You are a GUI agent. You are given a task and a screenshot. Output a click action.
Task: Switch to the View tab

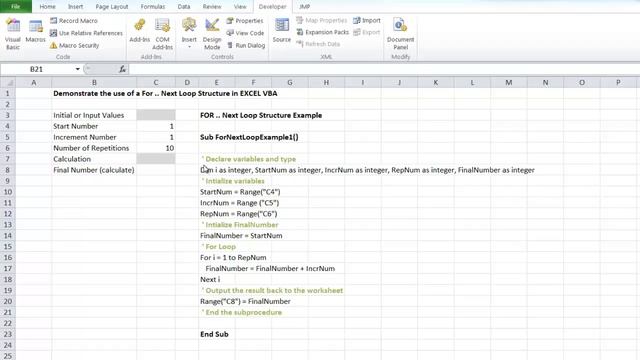coord(240,7)
